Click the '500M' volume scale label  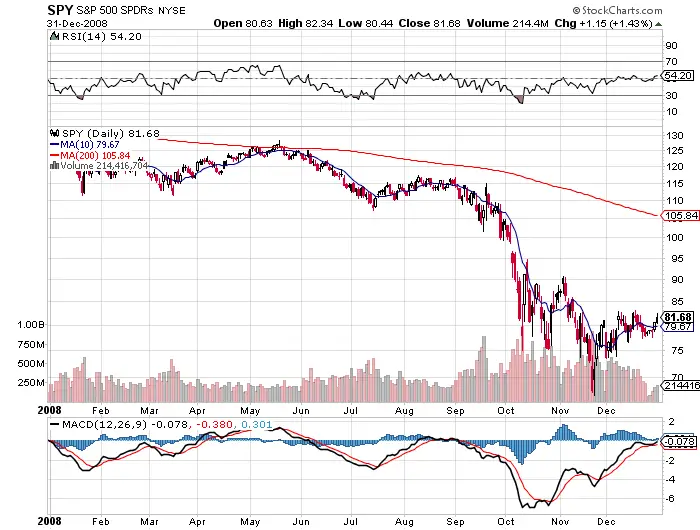click(31, 363)
